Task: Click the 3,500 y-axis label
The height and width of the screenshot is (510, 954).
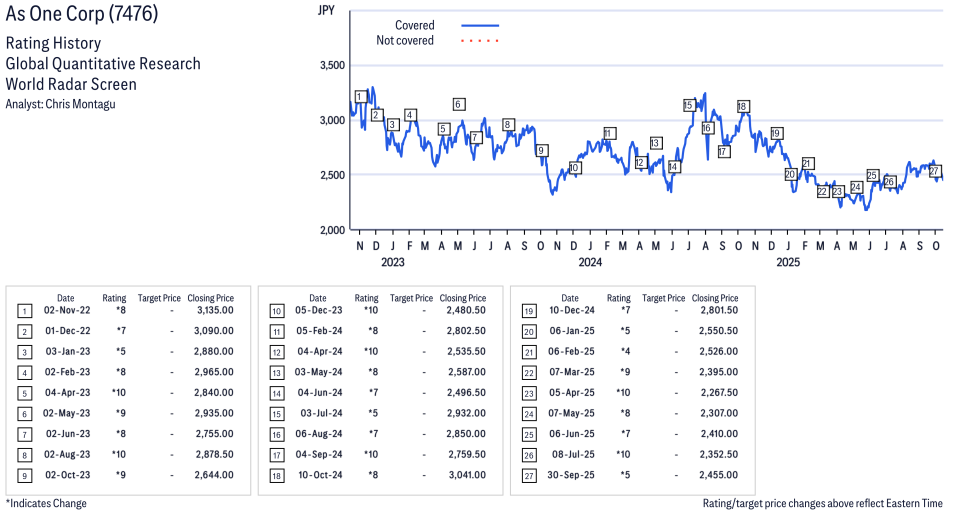Action: click(x=331, y=66)
